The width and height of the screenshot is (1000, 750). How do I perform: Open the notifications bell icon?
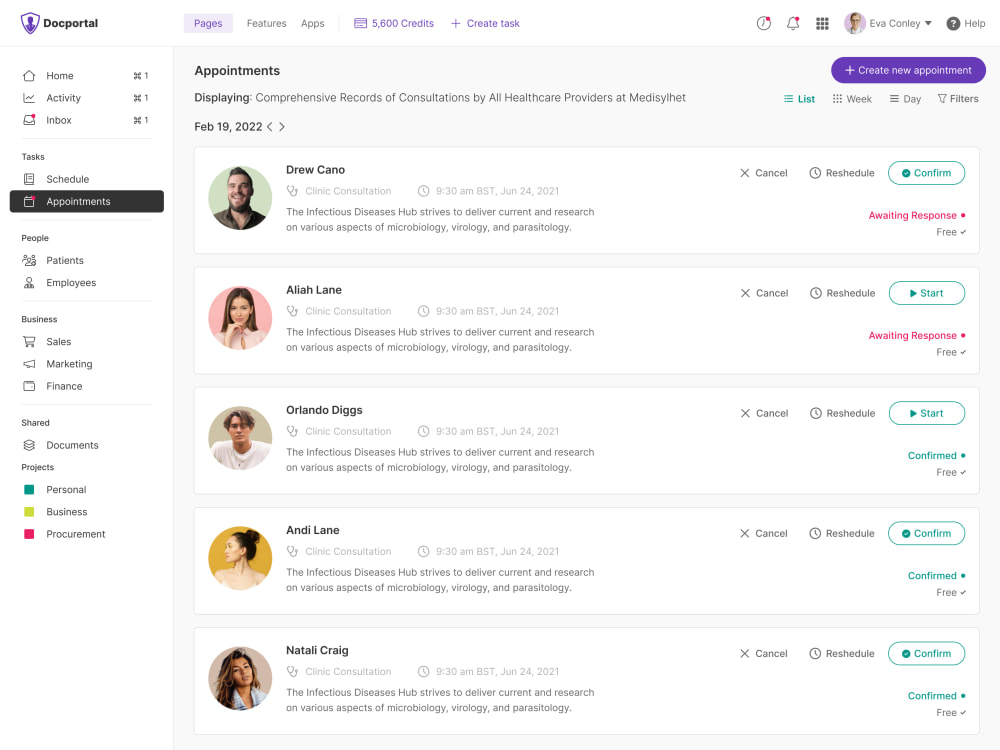point(793,24)
